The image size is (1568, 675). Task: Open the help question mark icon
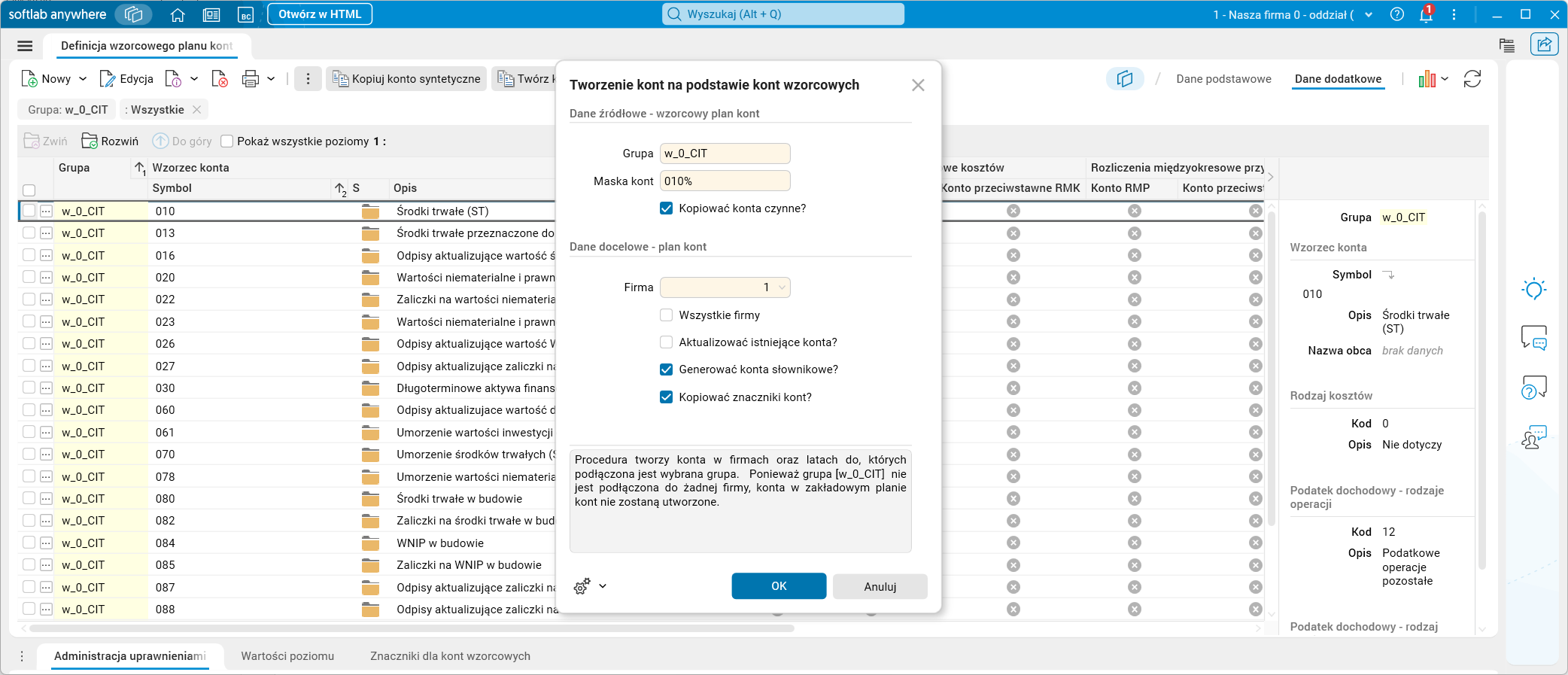tap(1397, 14)
